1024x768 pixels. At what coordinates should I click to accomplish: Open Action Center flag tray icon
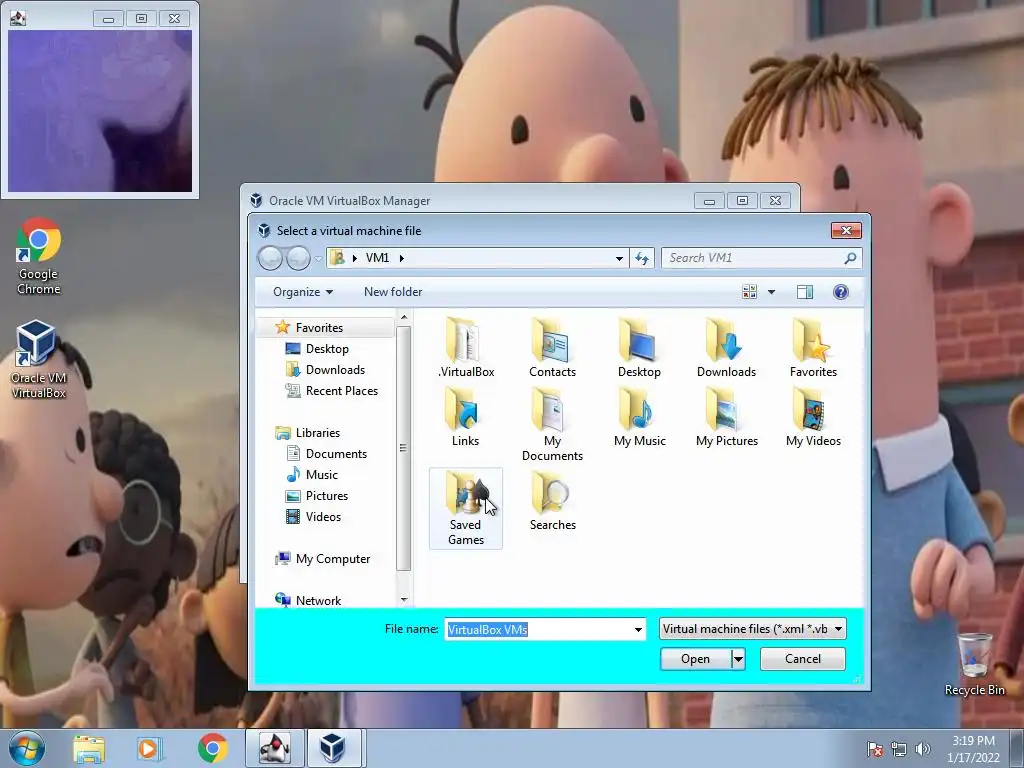click(x=875, y=749)
